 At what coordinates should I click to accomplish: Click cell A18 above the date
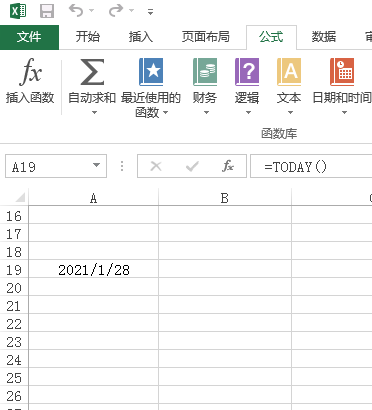[x=94, y=251]
